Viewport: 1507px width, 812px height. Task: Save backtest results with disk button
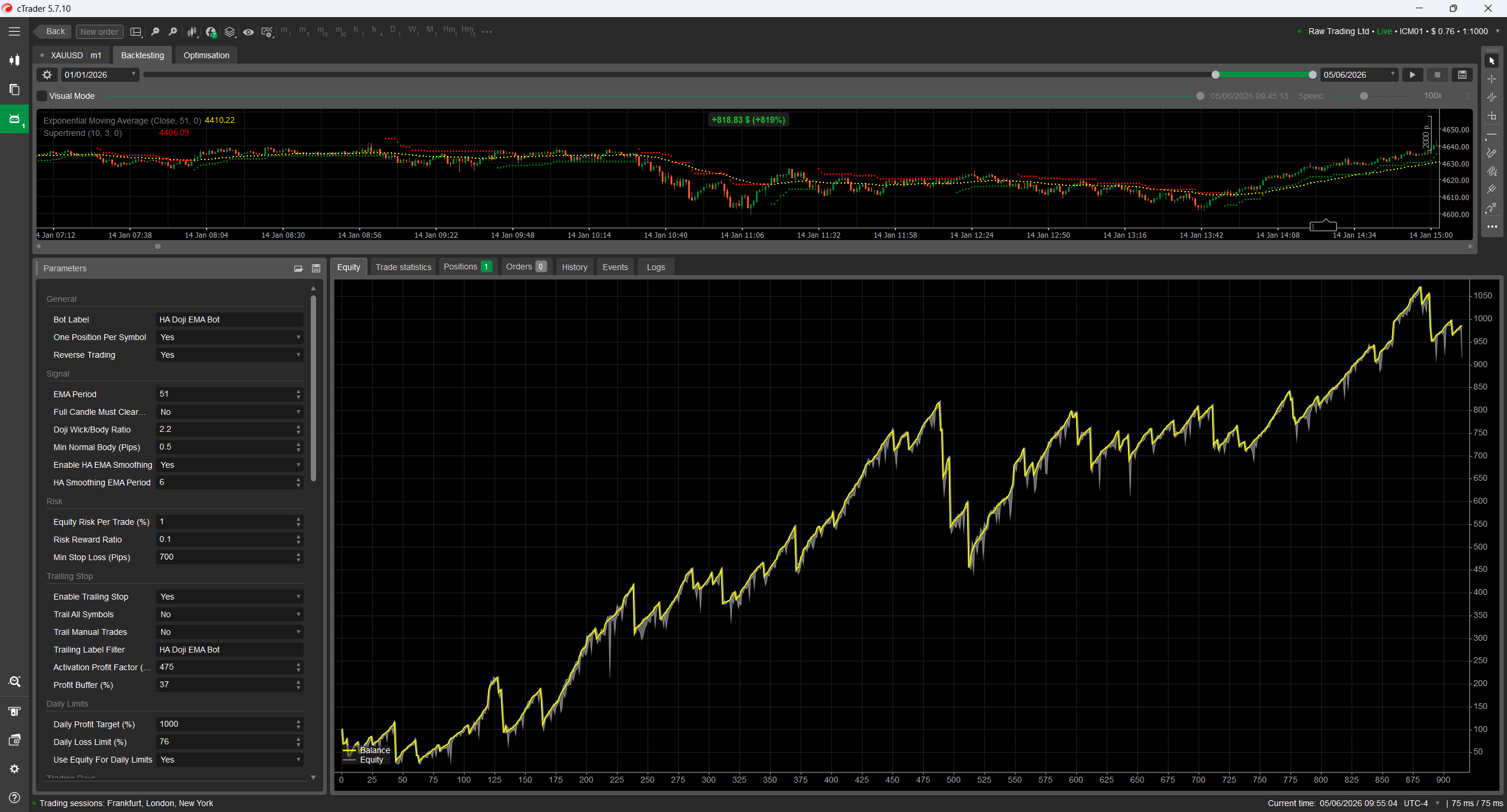1462,75
